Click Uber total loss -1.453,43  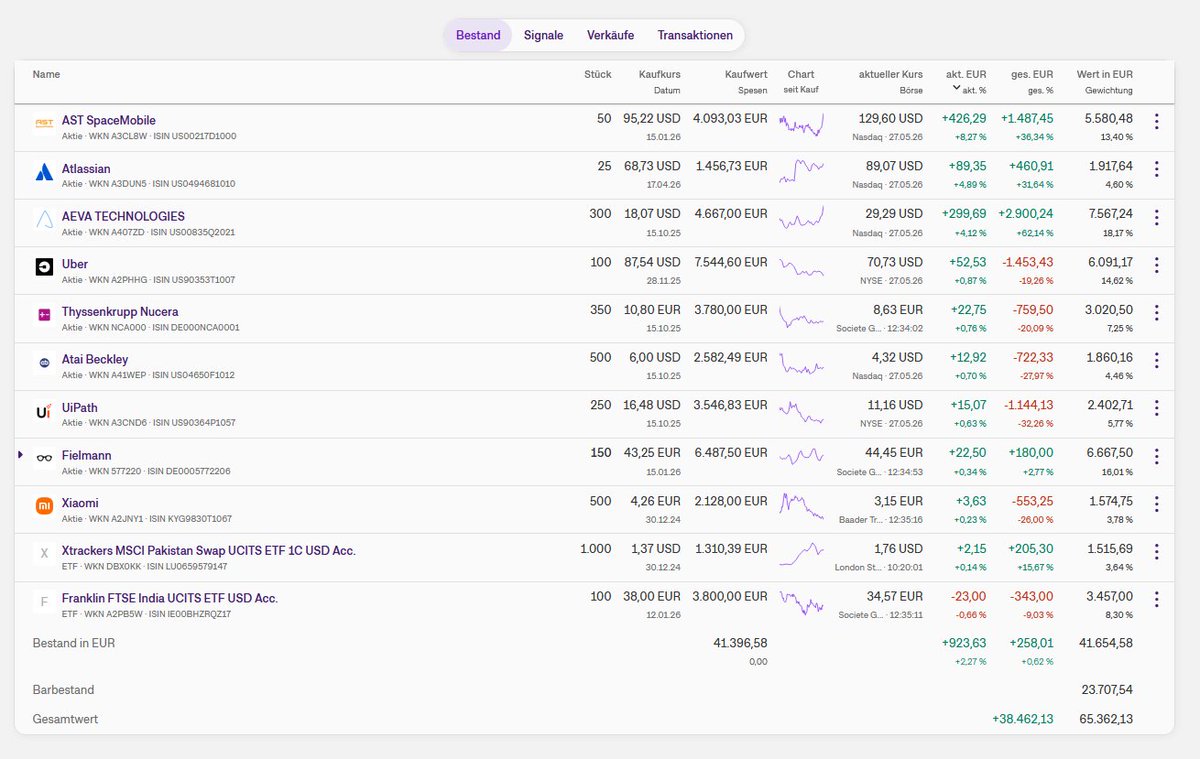[1027, 262]
